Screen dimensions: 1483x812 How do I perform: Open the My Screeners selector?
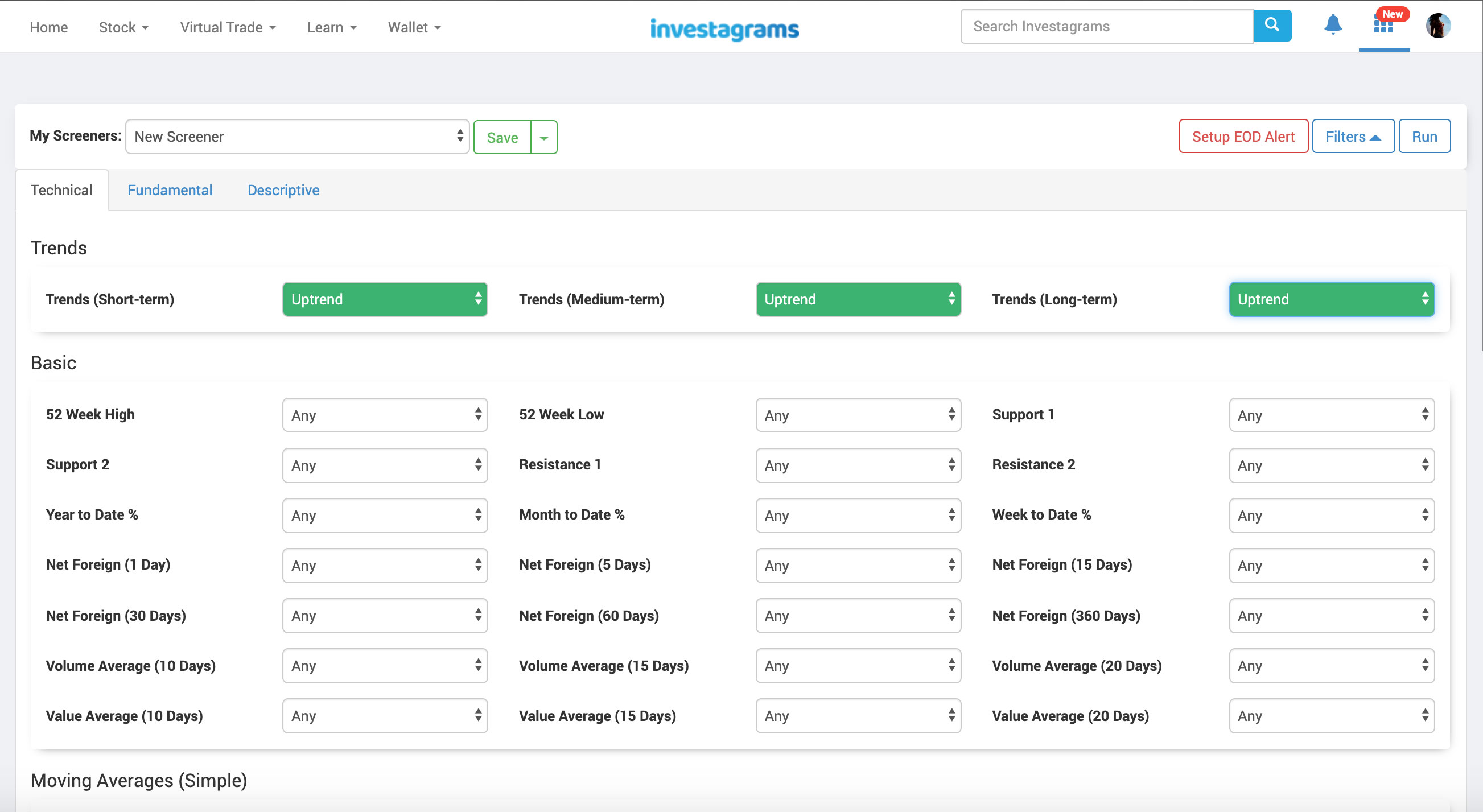coord(298,137)
